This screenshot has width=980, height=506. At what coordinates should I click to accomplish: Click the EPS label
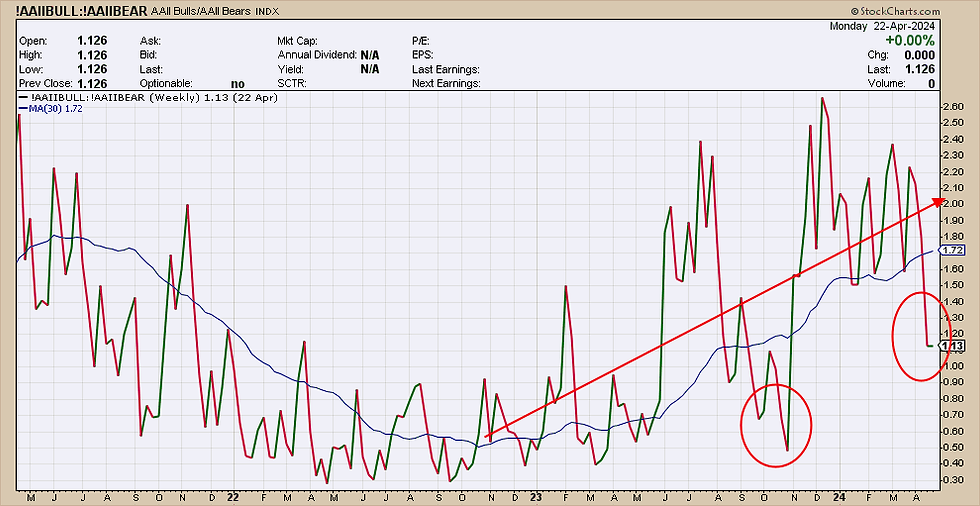[423, 55]
